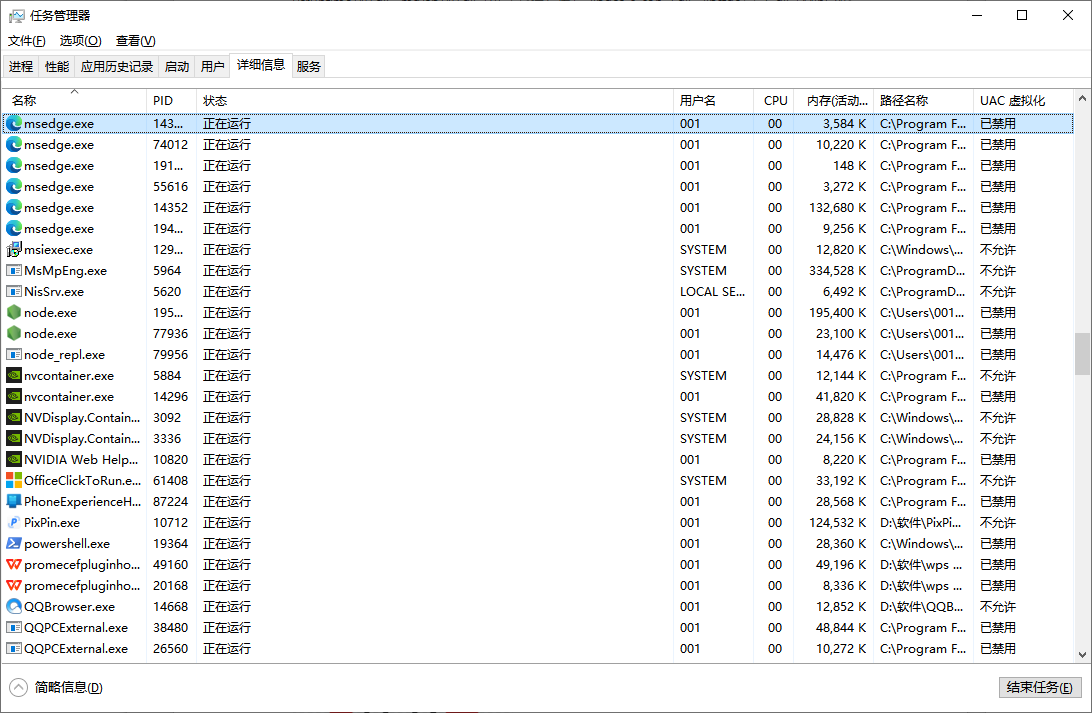Open the 选项(O) menu

click(80, 40)
